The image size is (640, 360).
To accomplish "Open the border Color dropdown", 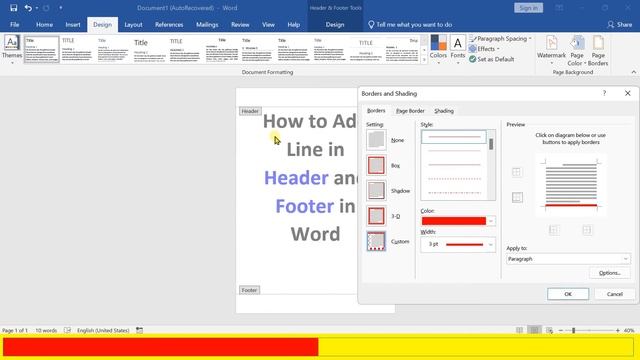I will pos(491,221).
